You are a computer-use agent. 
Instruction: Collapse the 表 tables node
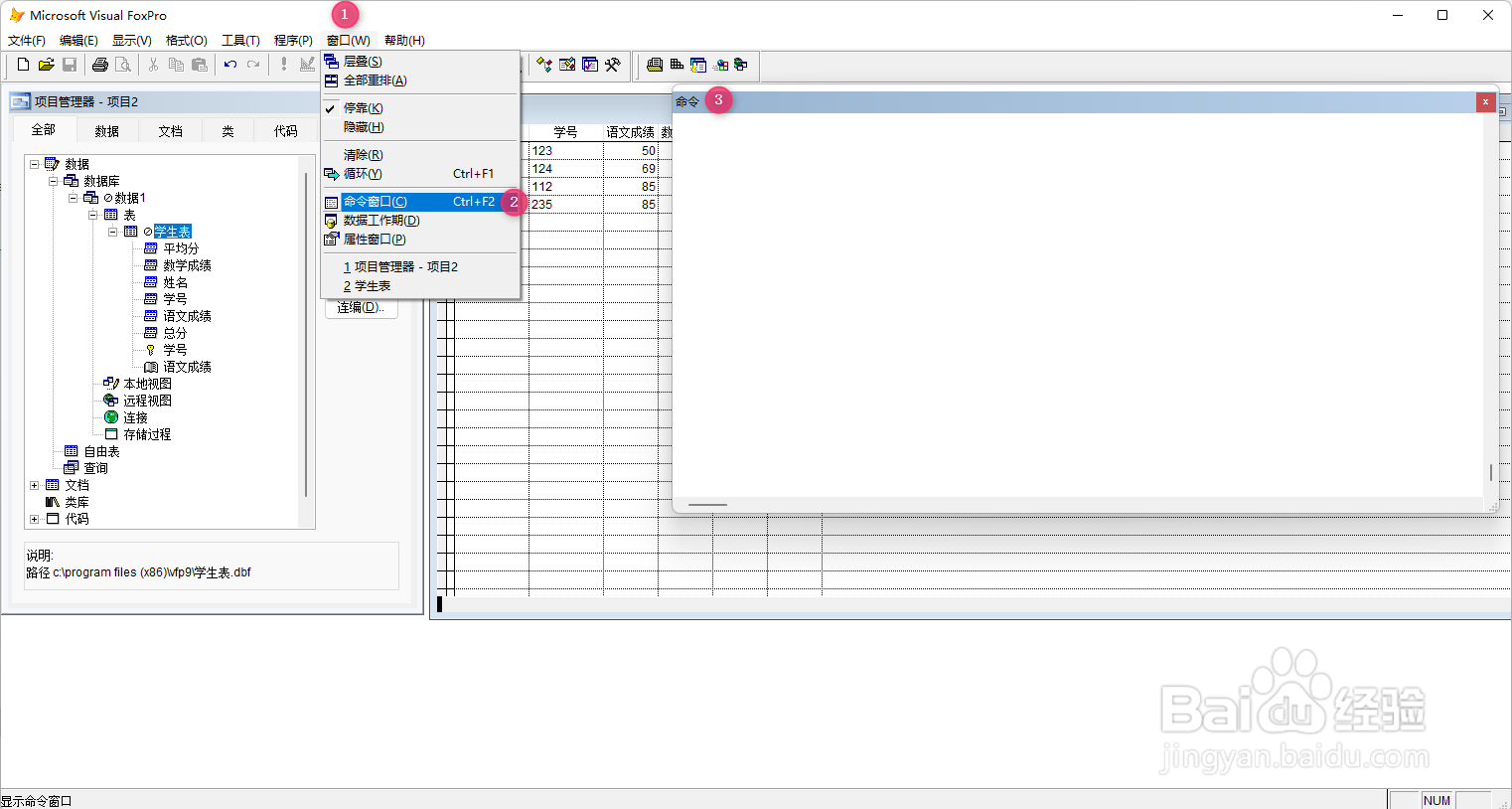click(93, 215)
